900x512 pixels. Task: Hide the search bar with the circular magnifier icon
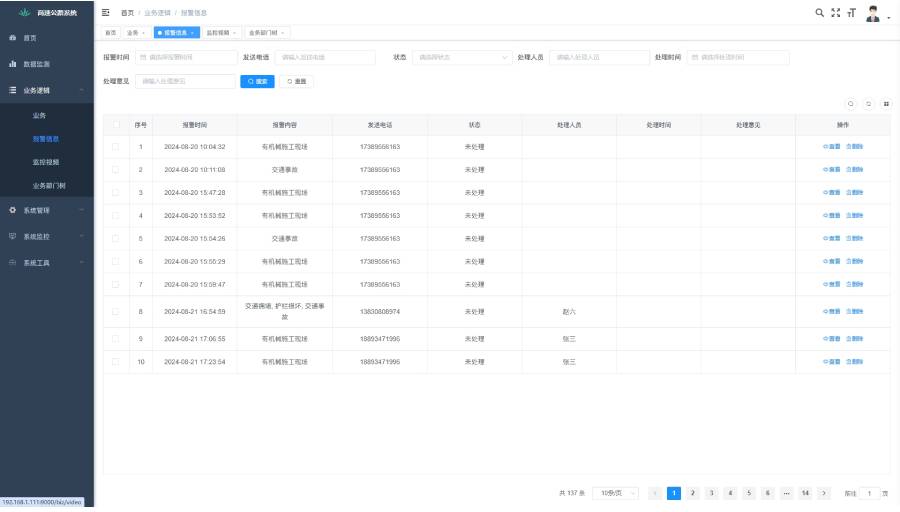[x=851, y=104]
